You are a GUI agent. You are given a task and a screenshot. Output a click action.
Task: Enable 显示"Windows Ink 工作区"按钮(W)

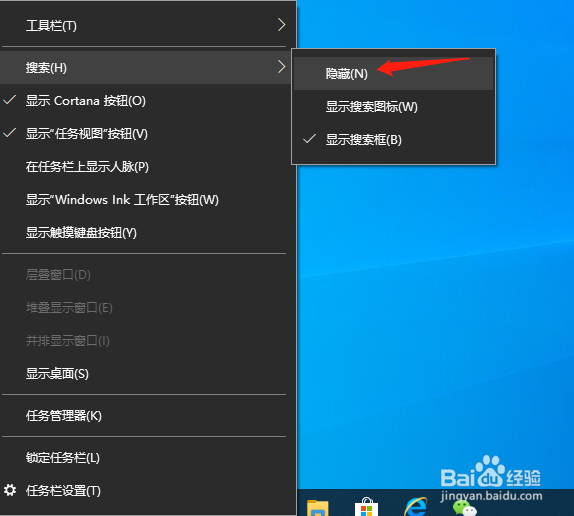(x=148, y=200)
